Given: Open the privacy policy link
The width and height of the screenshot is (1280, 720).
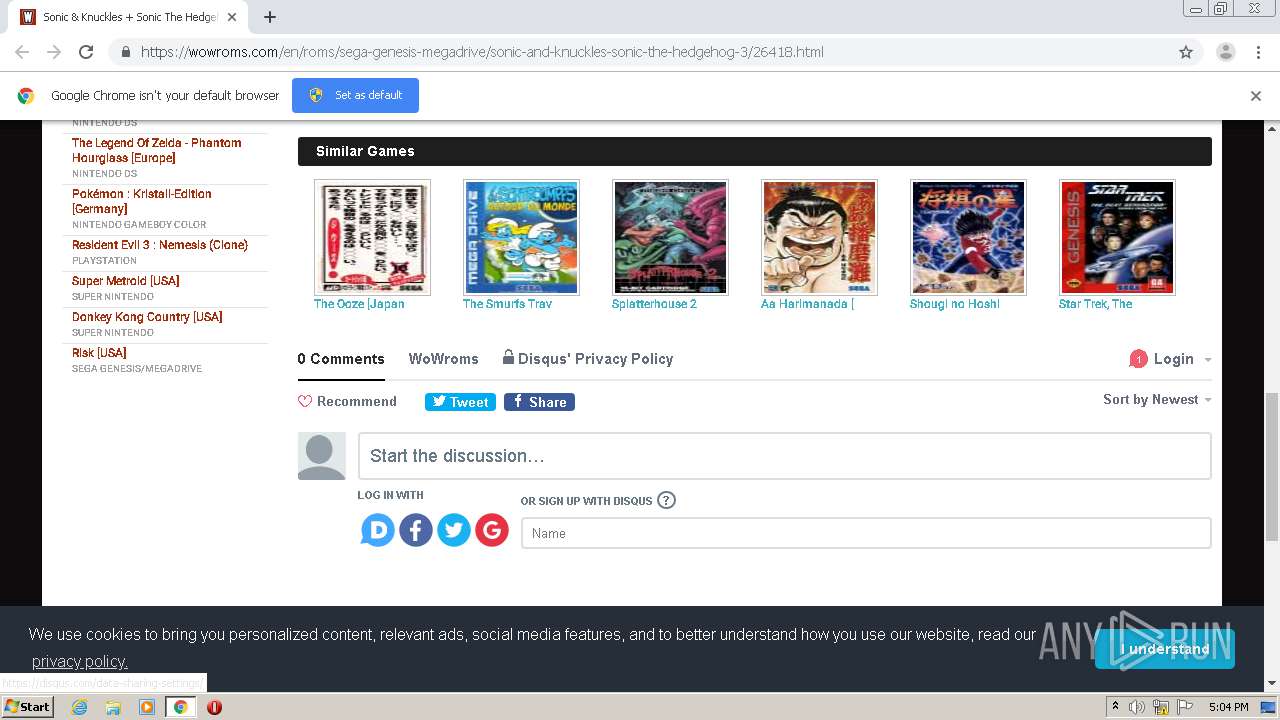Looking at the screenshot, I should tap(79, 661).
